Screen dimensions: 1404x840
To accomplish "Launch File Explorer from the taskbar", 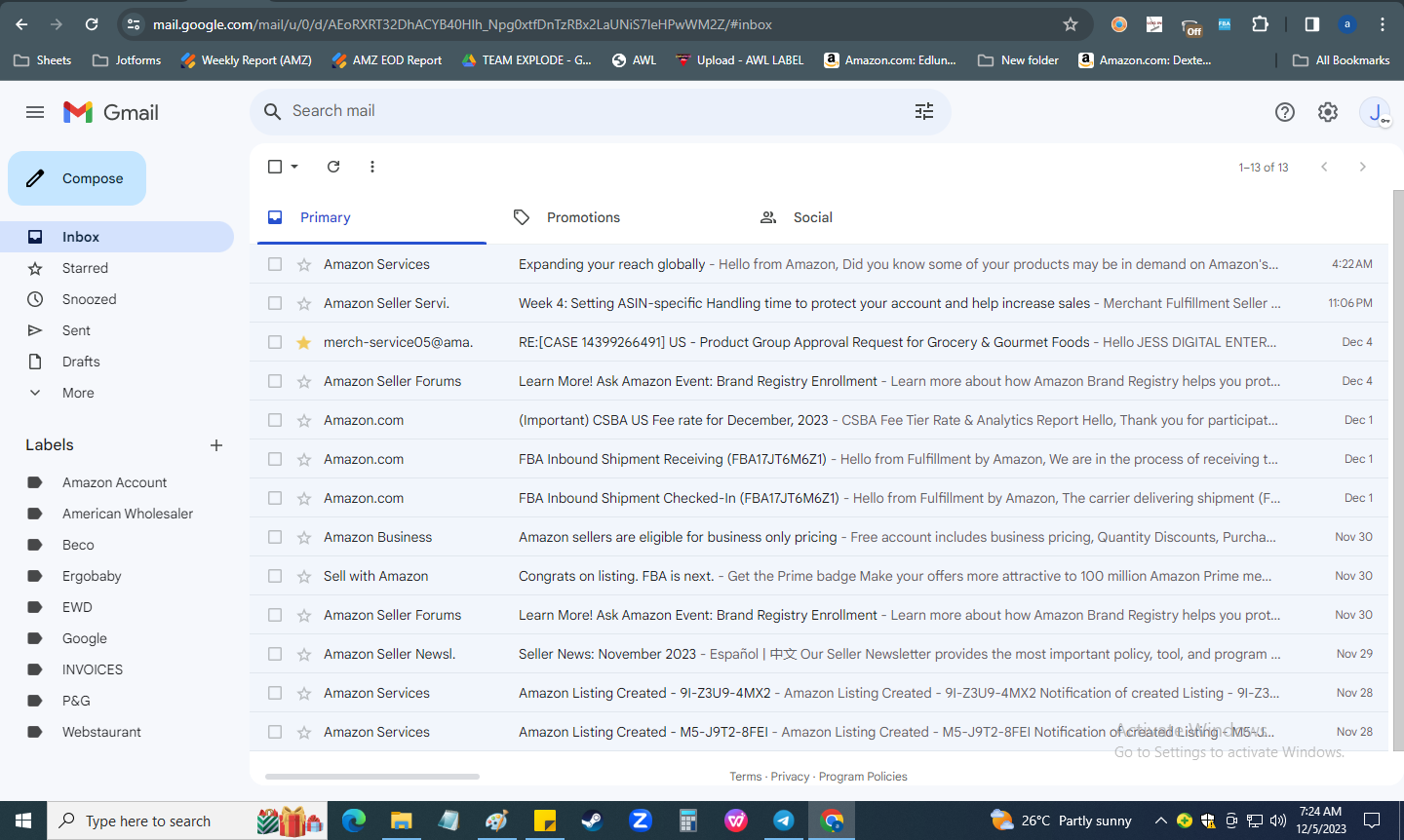I will [401, 821].
